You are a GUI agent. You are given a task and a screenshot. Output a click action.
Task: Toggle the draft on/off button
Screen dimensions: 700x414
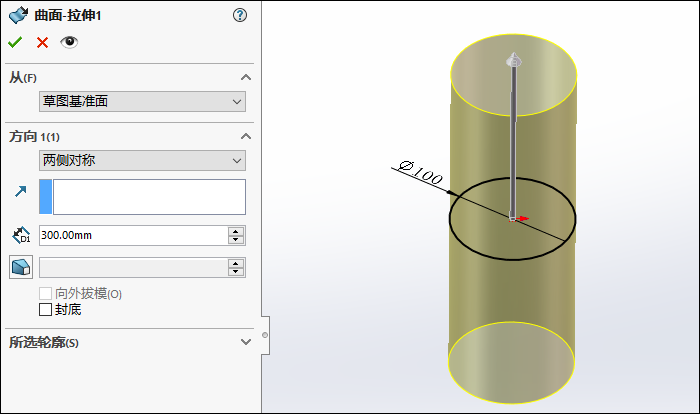(x=21, y=267)
